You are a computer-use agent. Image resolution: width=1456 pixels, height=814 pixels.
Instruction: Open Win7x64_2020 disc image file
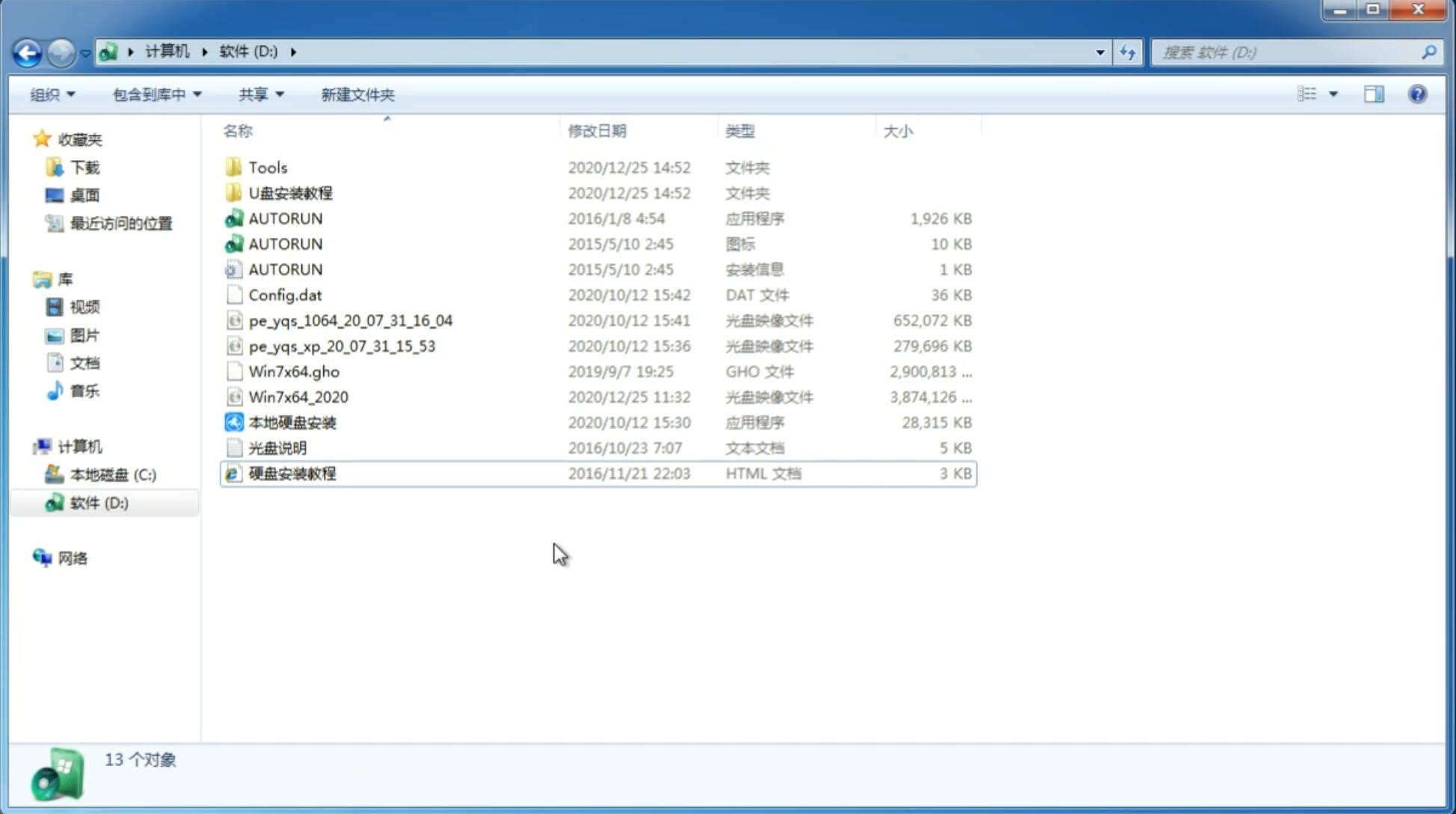(298, 396)
